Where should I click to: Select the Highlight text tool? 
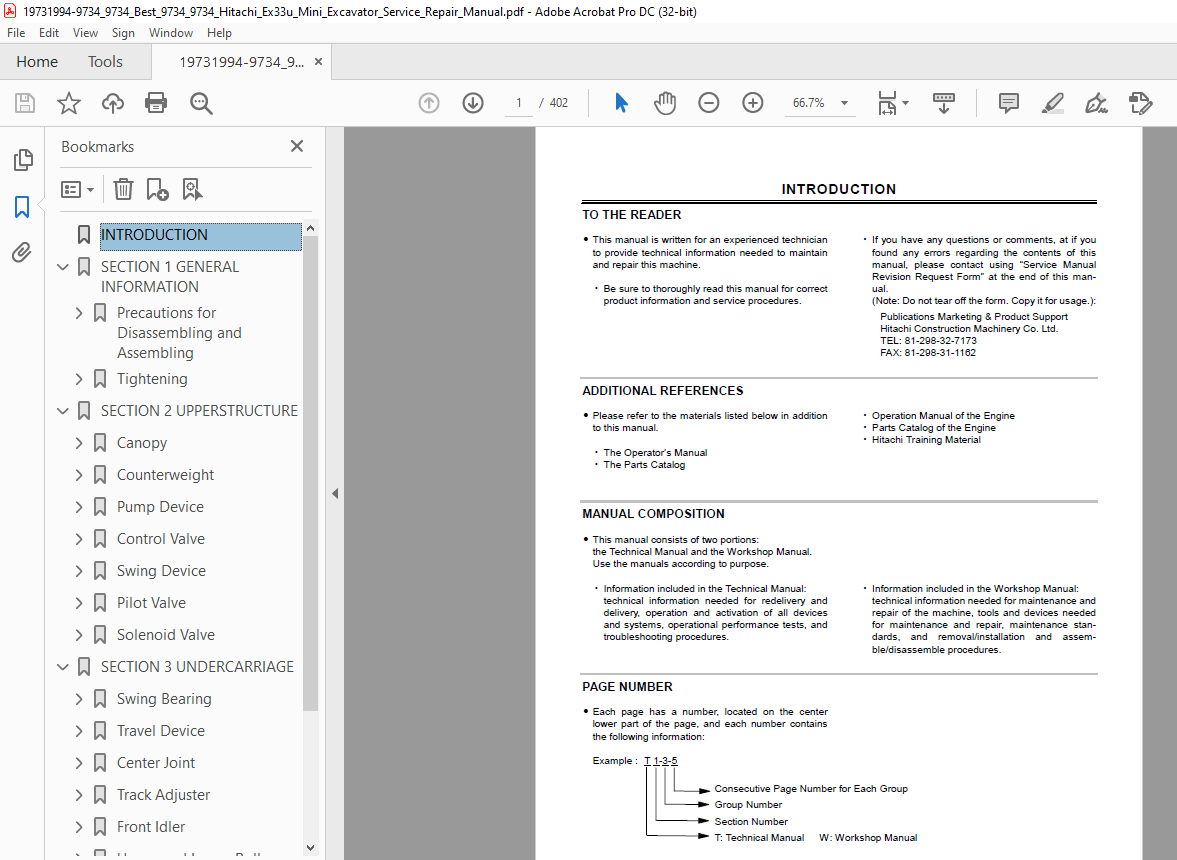pos(1052,103)
